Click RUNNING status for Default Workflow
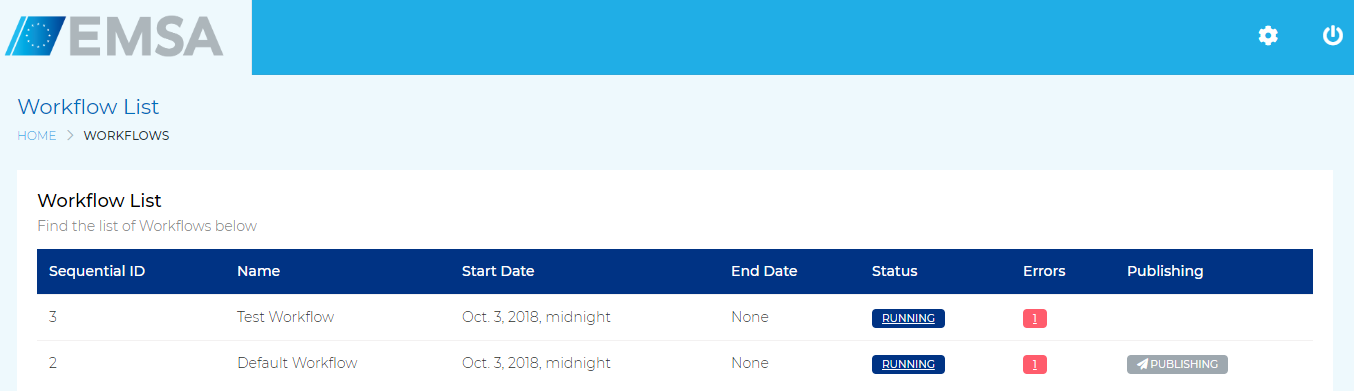Screen dimensions: 1354x391 click(908, 364)
